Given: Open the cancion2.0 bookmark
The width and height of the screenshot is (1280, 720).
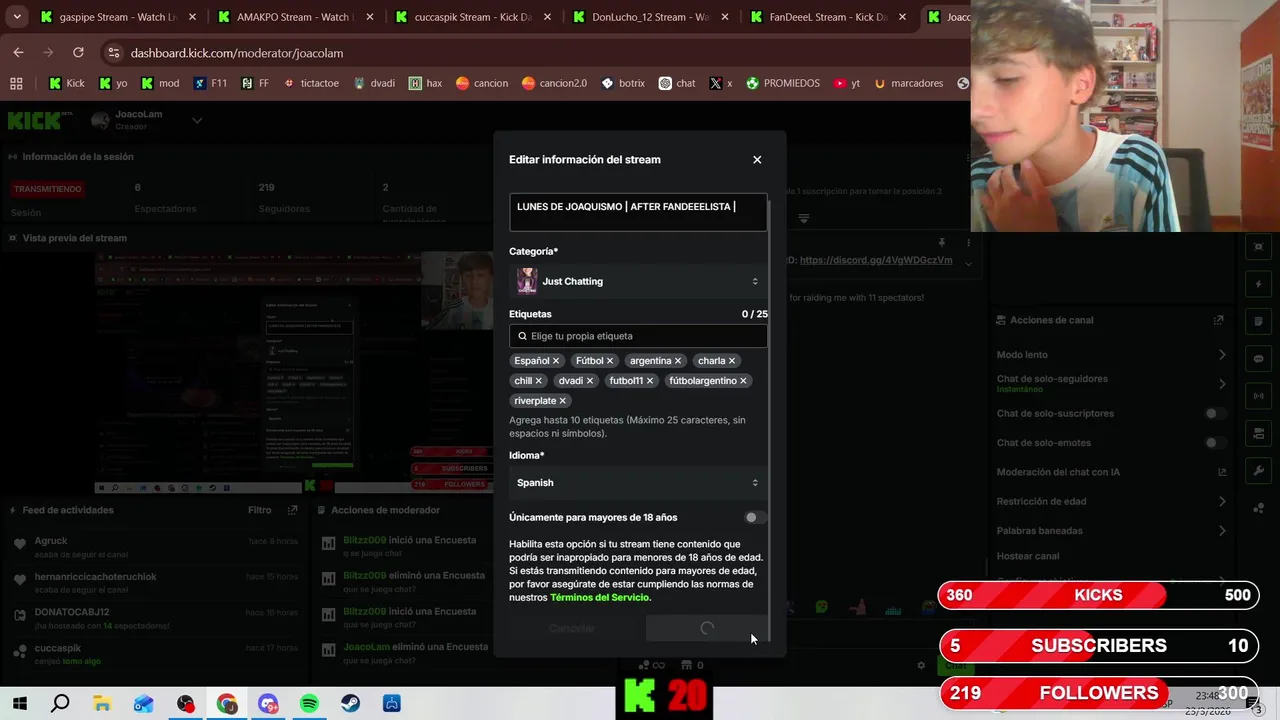Looking at the screenshot, I should 554,84.
